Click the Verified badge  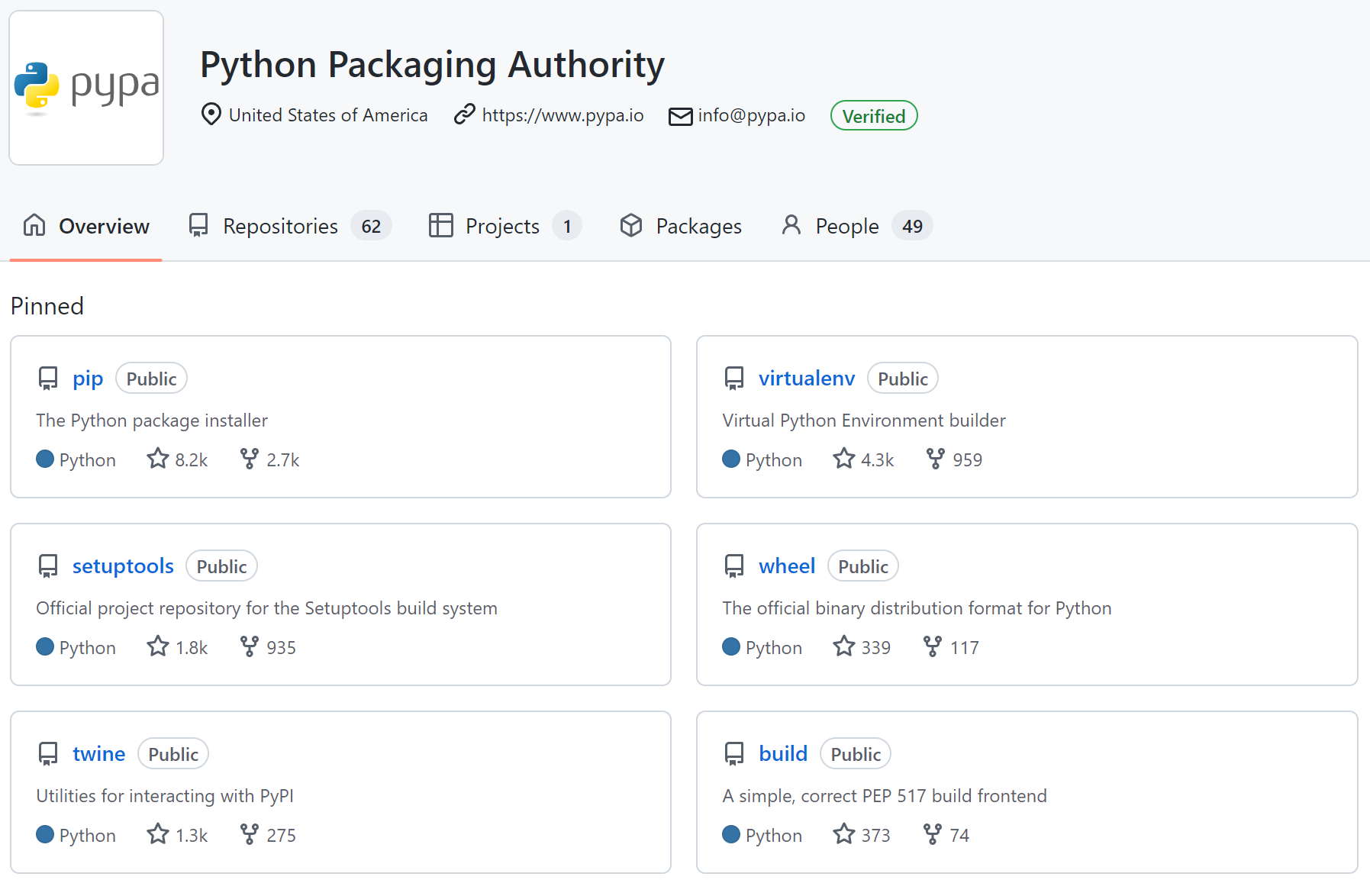click(x=874, y=116)
